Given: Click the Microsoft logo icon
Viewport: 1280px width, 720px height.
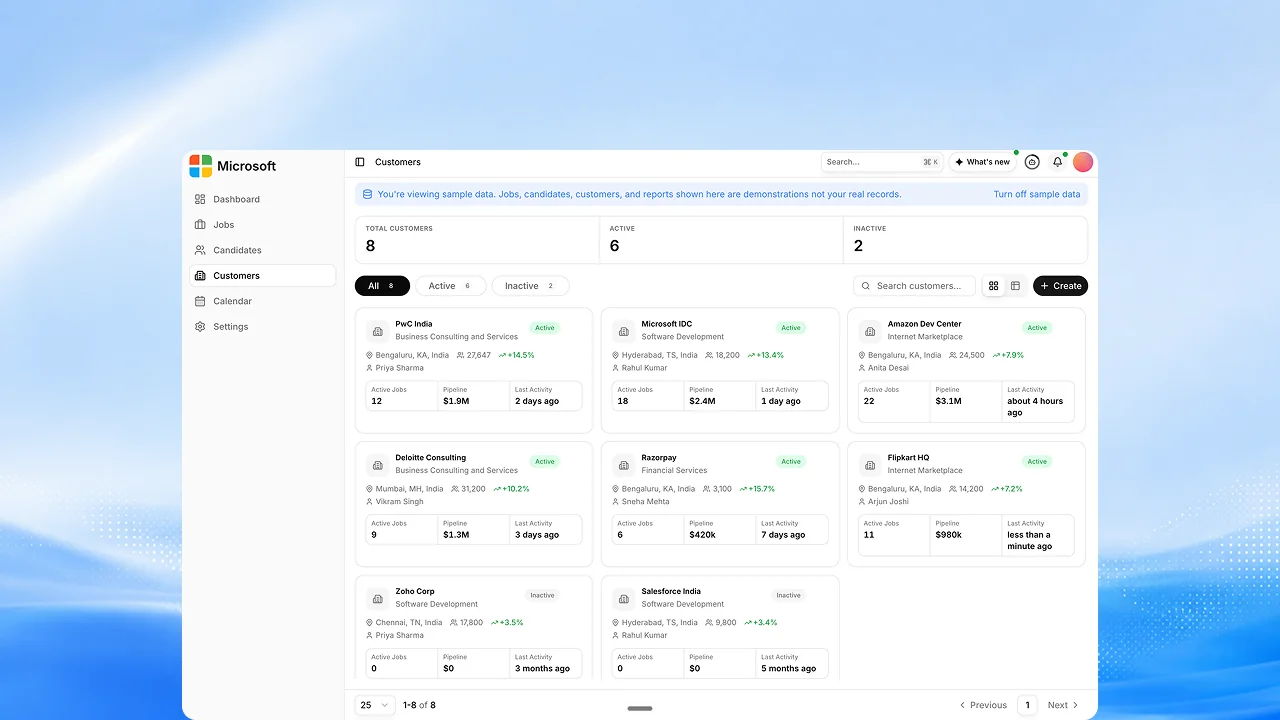Looking at the screenshot, I should [x=201, y=166].
